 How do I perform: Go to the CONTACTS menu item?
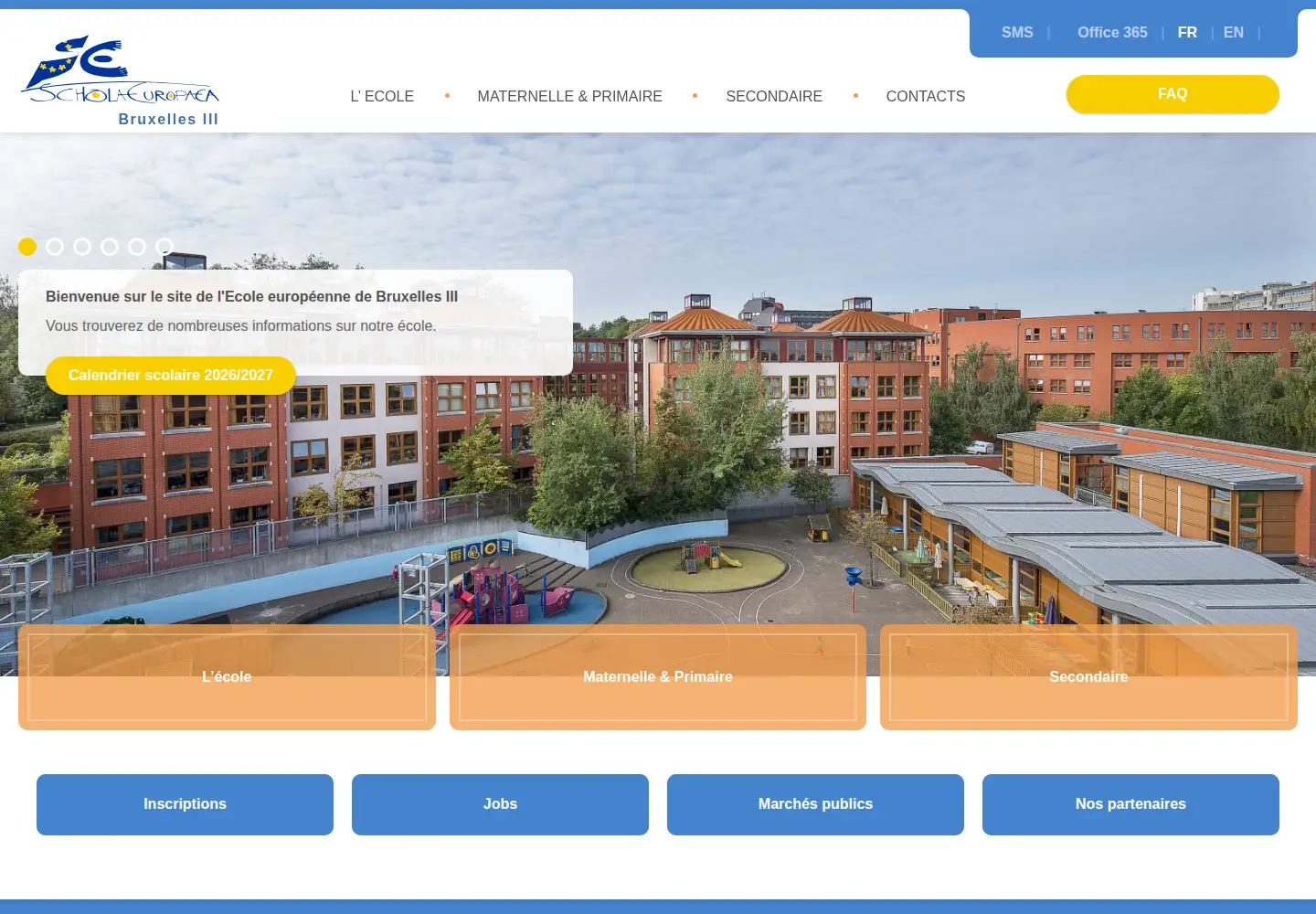coord(926,96)
